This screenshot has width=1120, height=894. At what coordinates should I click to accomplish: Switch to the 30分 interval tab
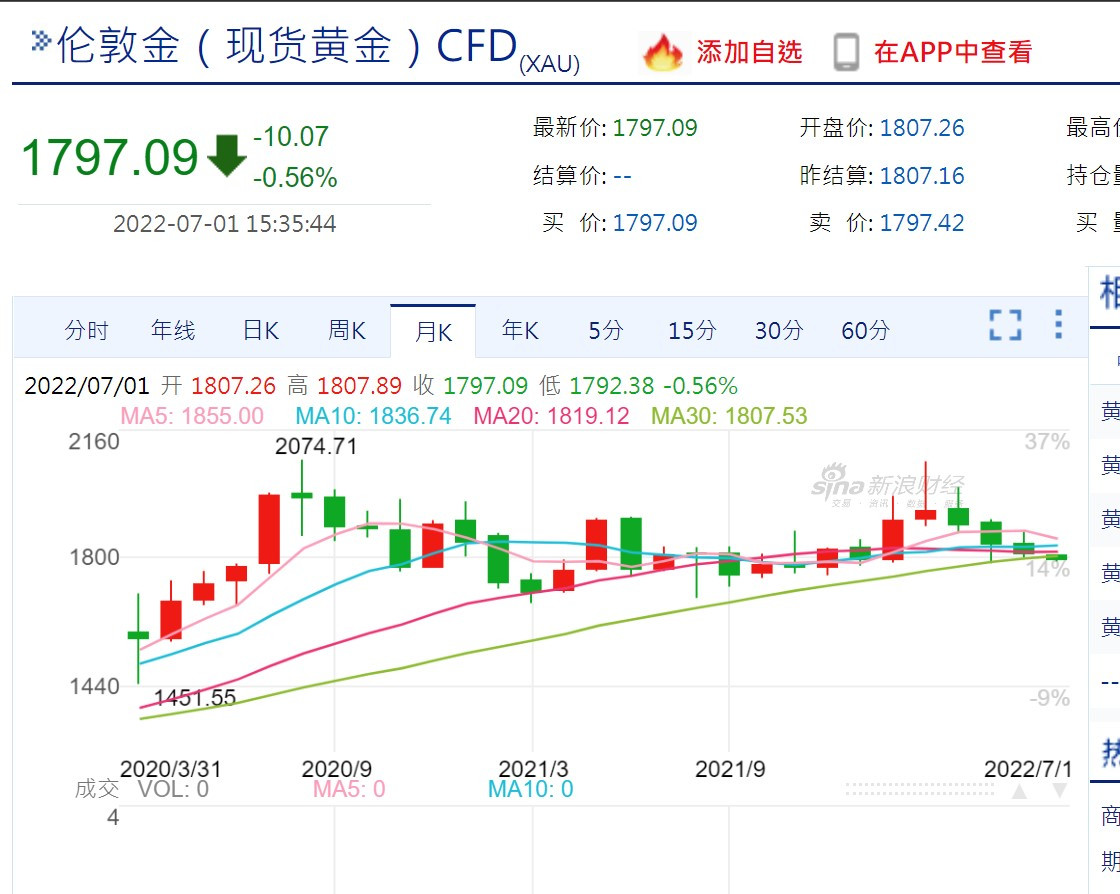pos(779,331)
